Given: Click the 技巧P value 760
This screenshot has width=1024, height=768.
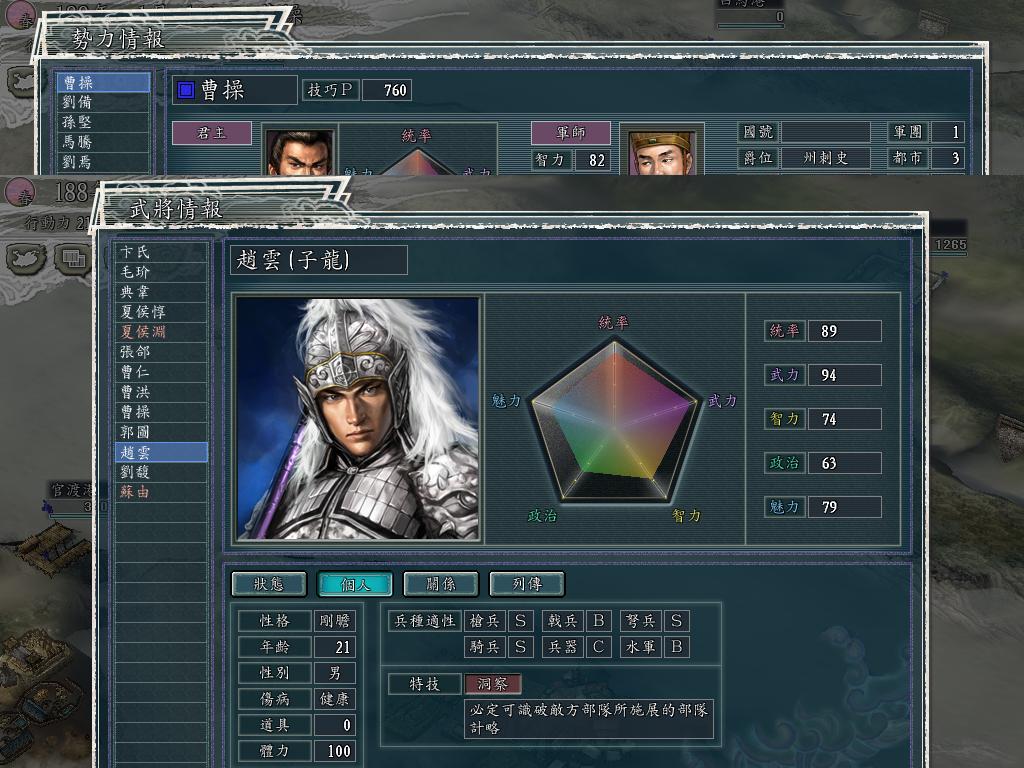Looking at the screenshot, I should 387,90.
